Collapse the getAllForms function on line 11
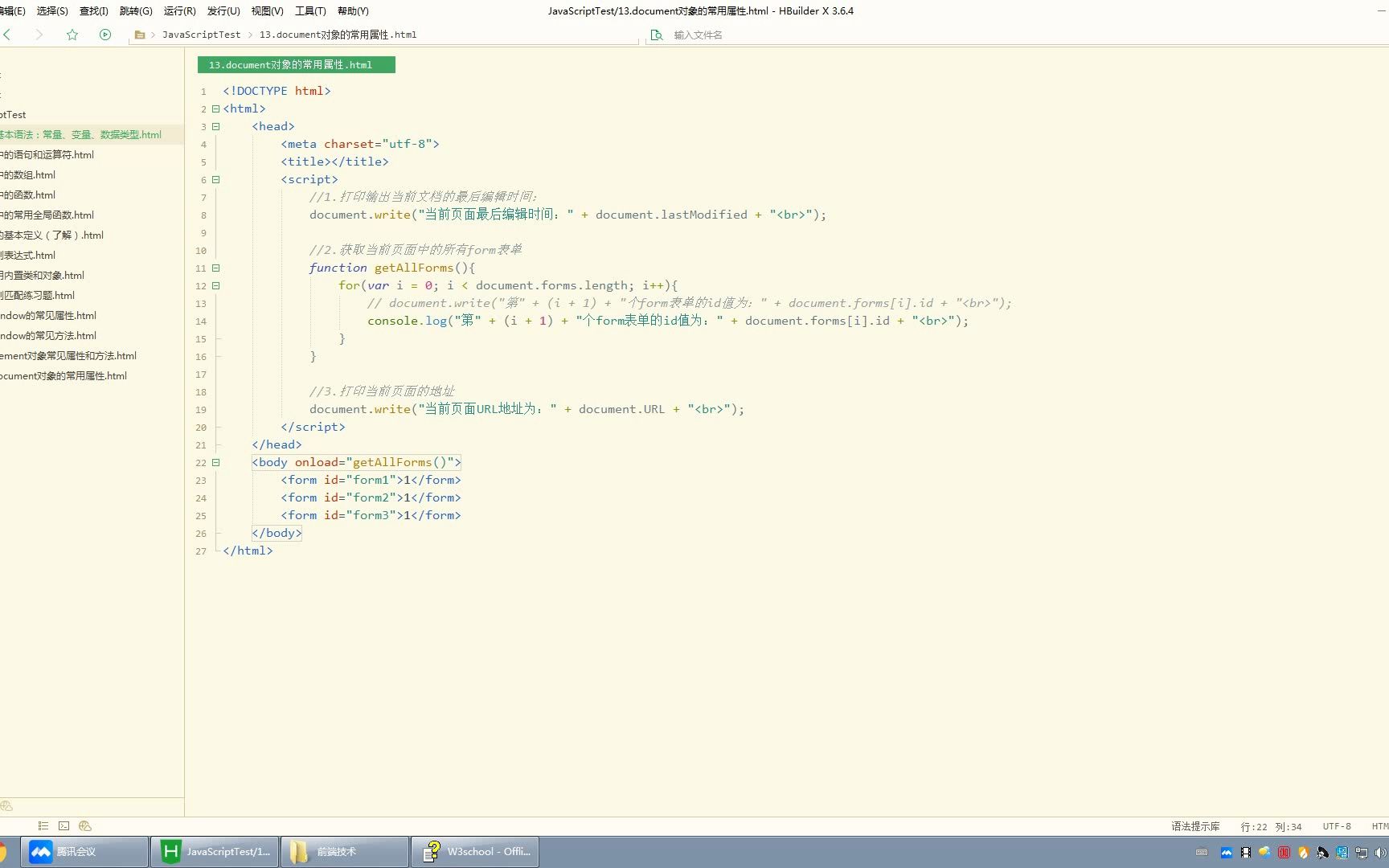Image resolution: width=1389 pixels, height=868 pixels. click(215, 268)
